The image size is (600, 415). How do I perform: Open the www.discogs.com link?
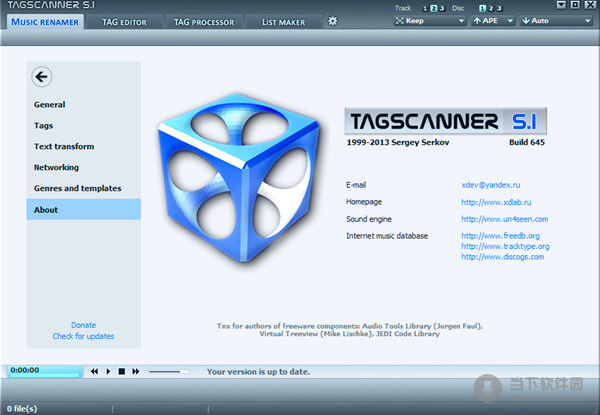(502, 257)
